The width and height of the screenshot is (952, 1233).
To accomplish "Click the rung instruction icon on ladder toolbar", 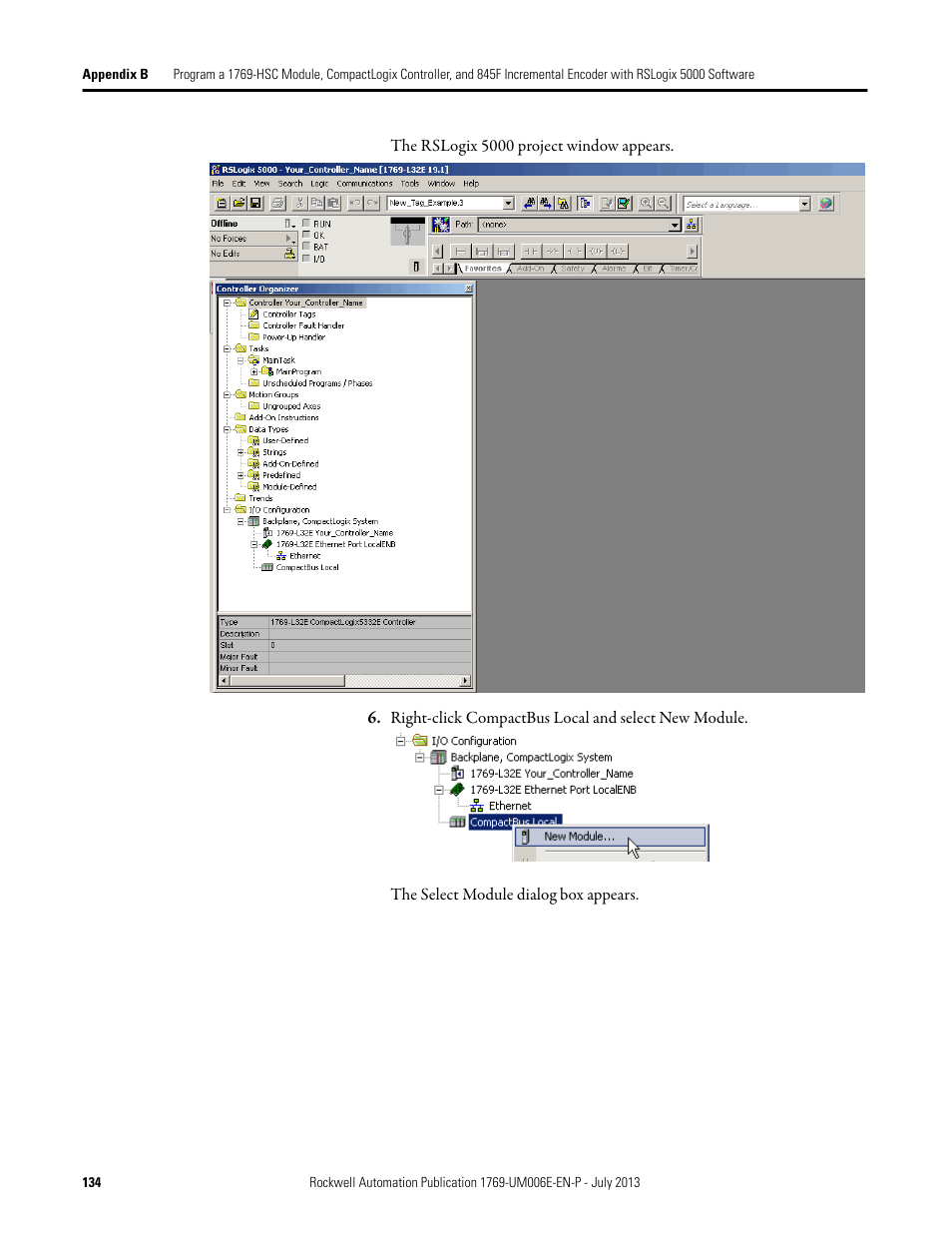I will click(x=461, y=252).
